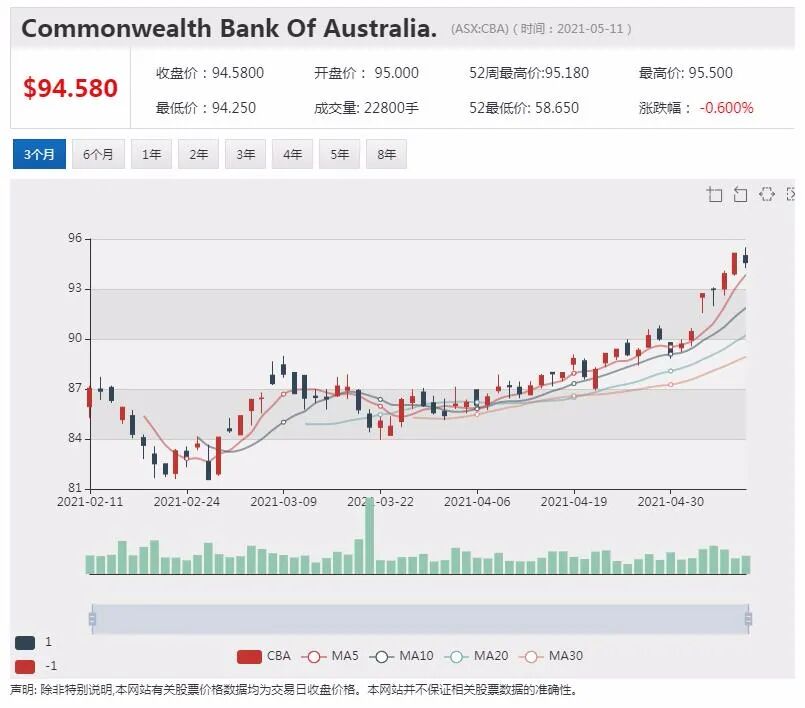
Task: Switch to the 1年 time range
Action: click(151, 154)
